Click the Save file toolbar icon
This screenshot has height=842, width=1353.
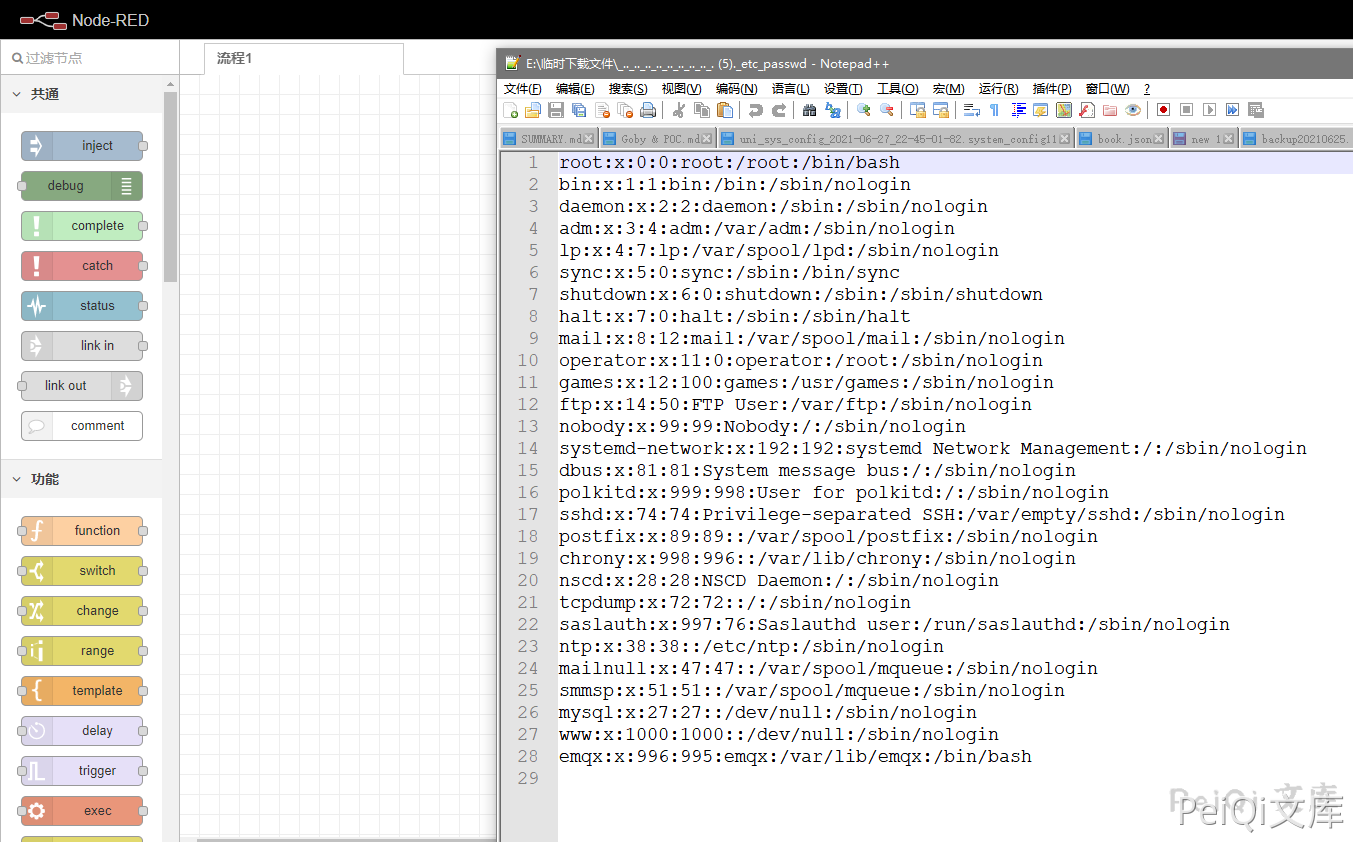(x=556, y=110)
